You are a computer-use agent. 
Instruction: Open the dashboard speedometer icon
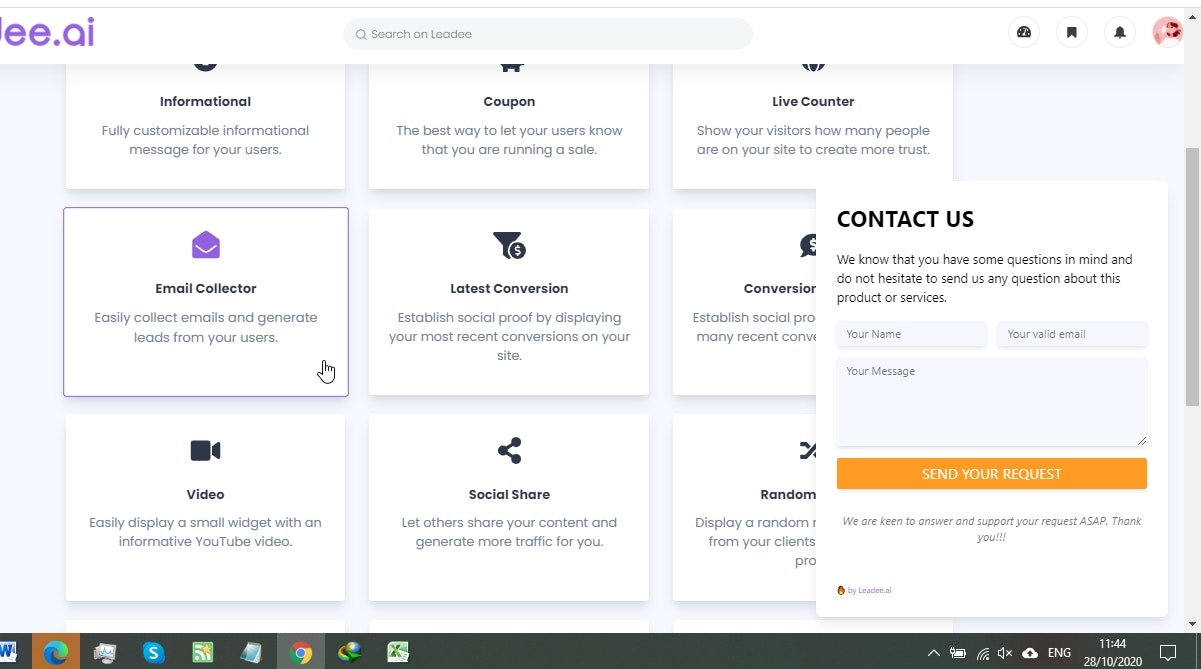(1023, 32)
